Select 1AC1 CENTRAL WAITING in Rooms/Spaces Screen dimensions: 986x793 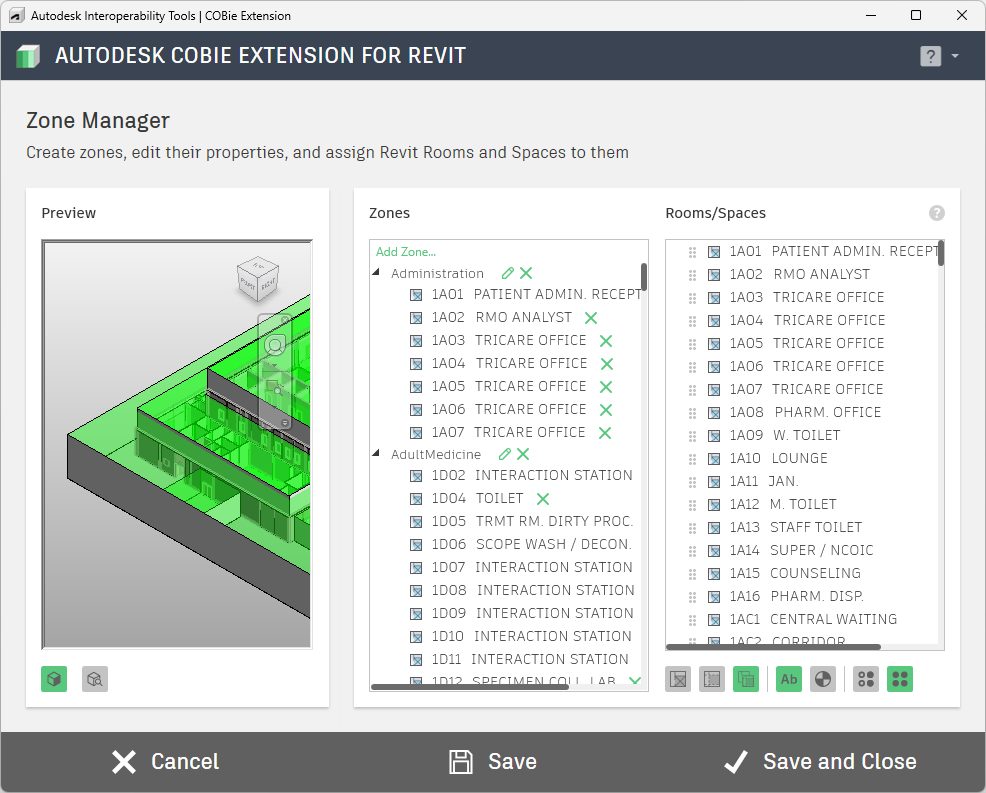(803, 619)
